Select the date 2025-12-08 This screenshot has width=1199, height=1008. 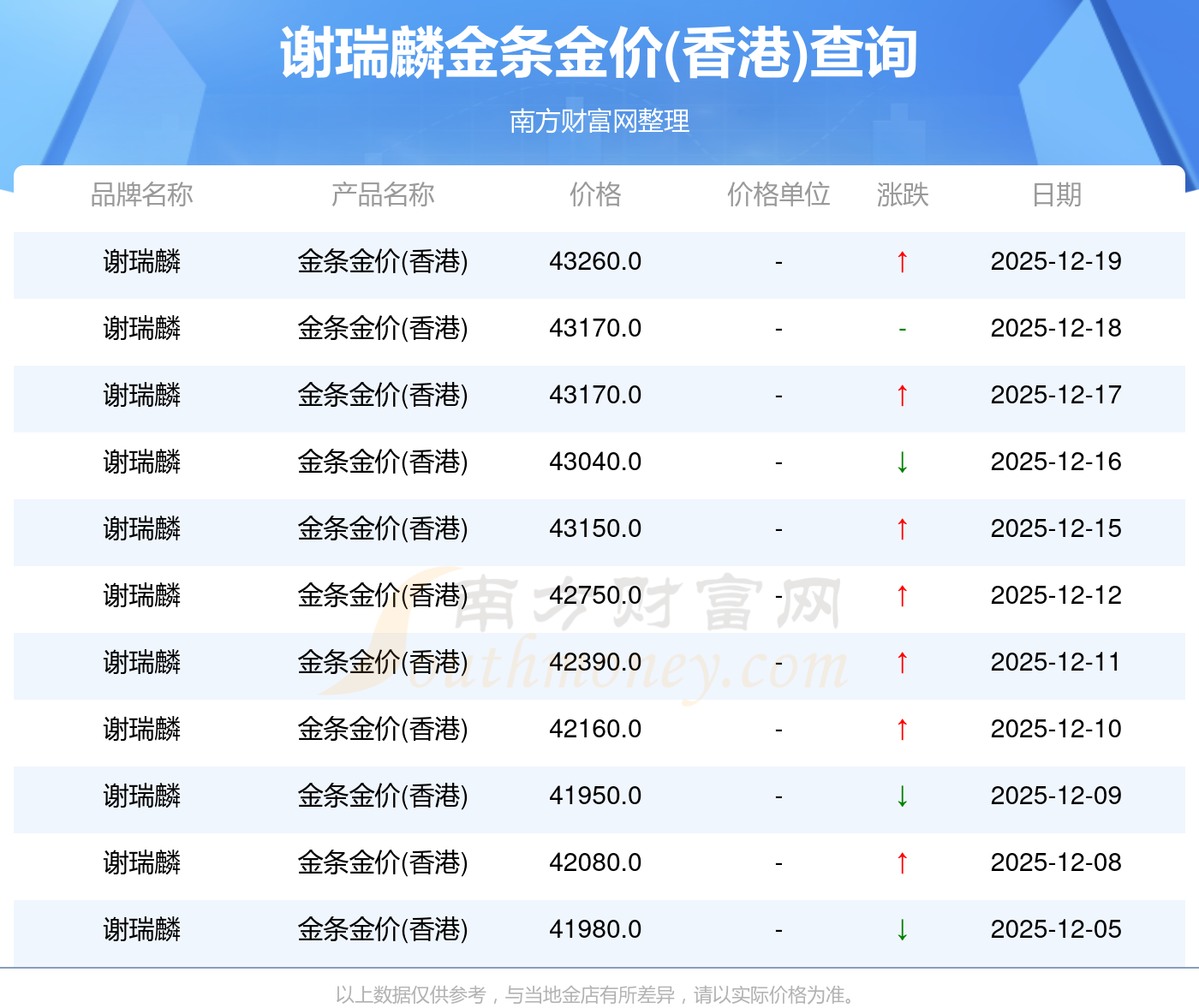(1056, 862)
